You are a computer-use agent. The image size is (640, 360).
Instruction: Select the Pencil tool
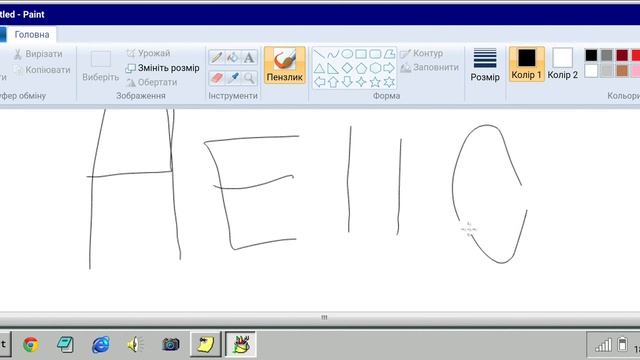click(216, 58)
